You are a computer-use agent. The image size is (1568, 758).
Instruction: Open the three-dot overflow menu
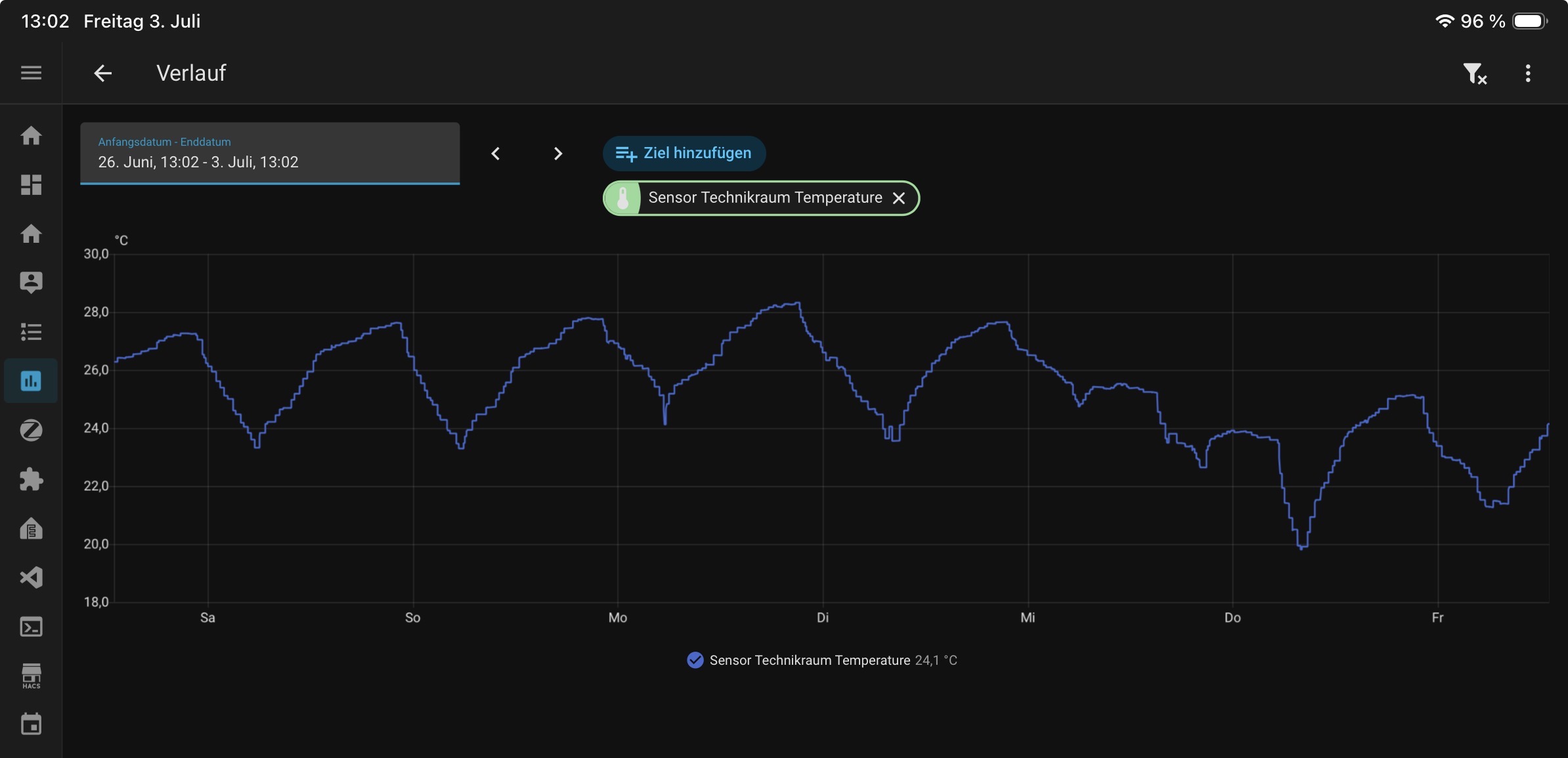click(x=1528, y=73)
